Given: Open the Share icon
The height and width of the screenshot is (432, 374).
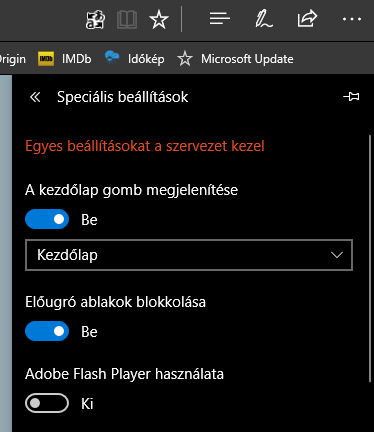Looking at the screenshot, I should coord(307,19).
